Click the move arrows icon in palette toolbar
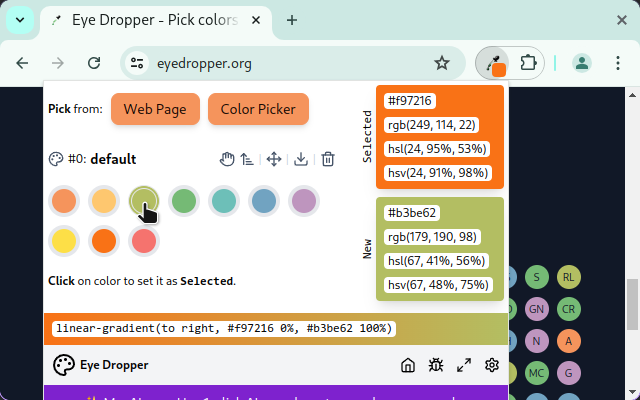The width and height of the screenshot is (640, 400). [274, 159]
